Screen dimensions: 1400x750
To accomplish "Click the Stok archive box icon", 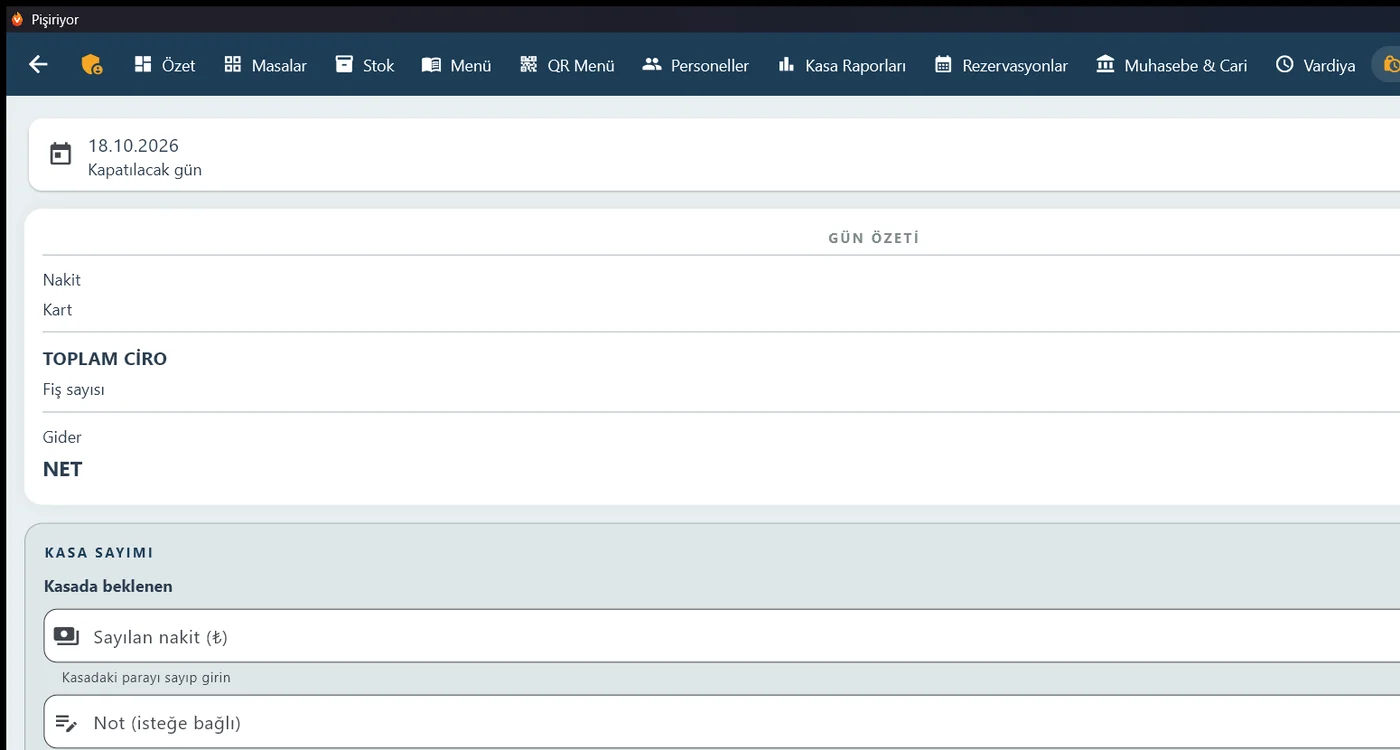I will tap(344, 65).
